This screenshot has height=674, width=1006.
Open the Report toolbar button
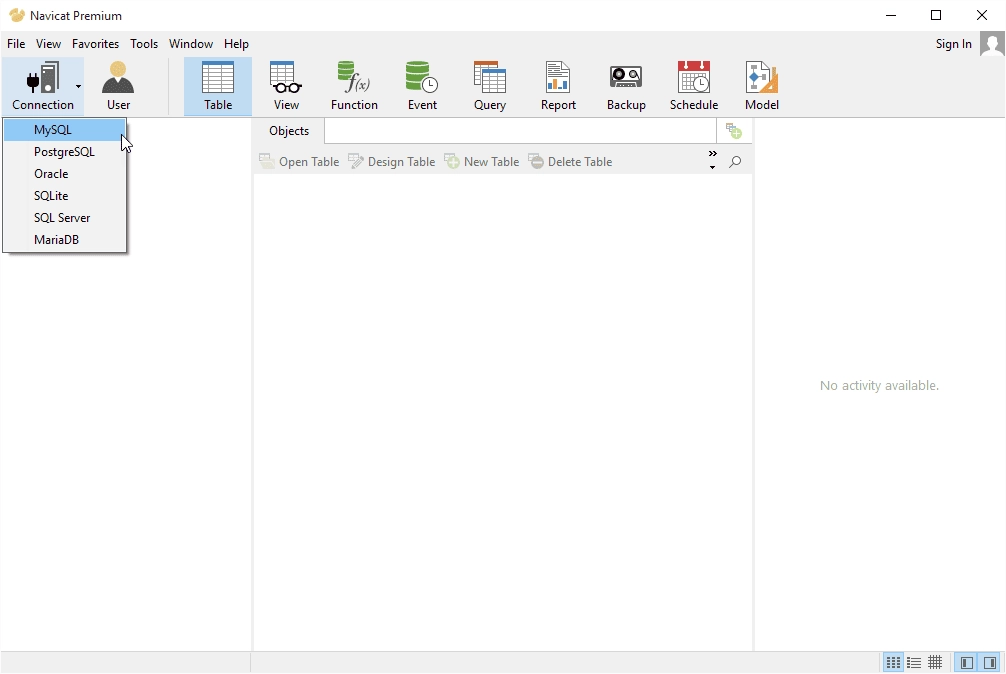[558, 86]
